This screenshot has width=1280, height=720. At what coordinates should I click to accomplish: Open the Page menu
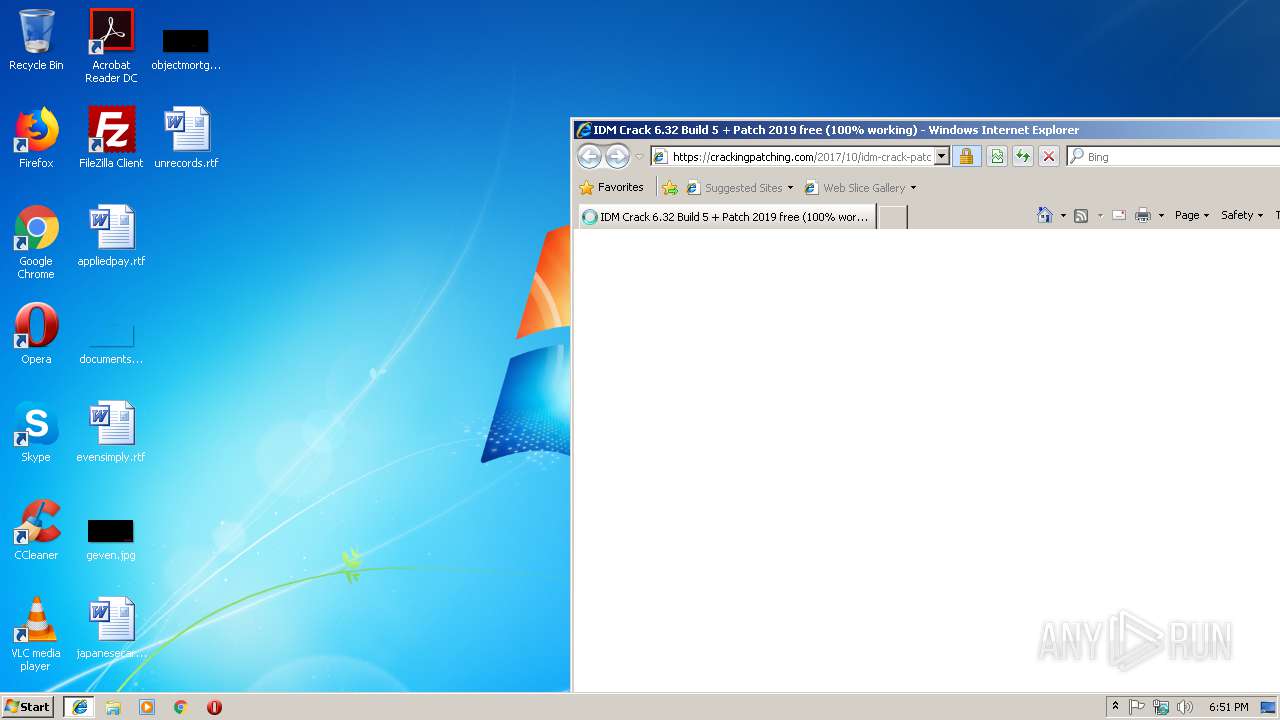1192,215
